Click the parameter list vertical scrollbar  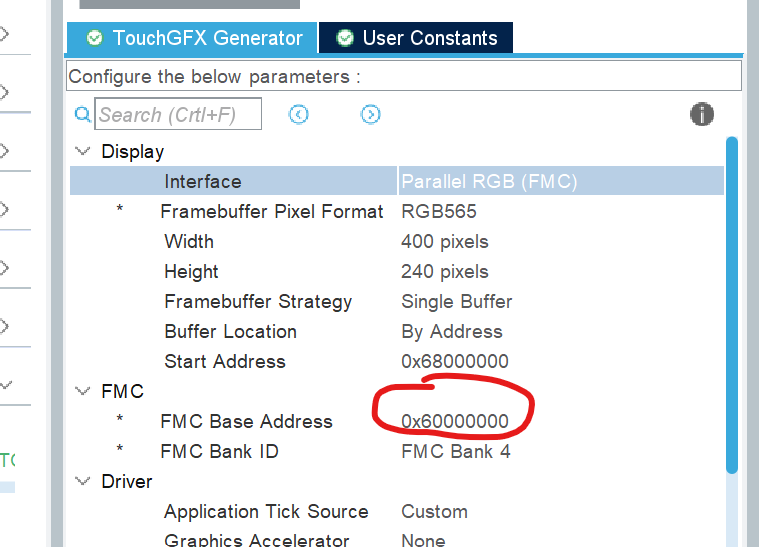coord(732,305)
